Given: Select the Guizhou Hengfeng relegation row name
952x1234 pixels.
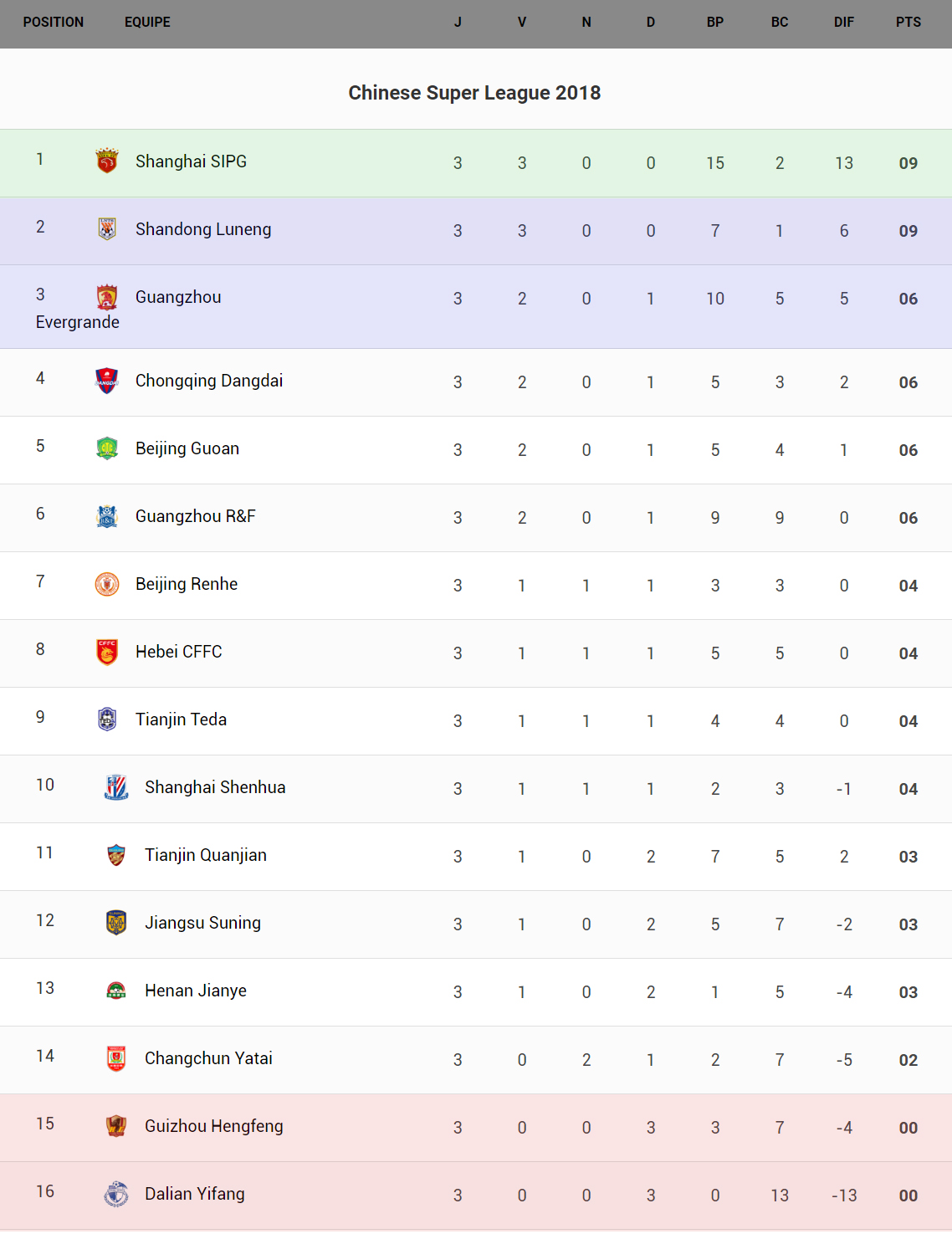Looking at the screenshot, I should [x=213, y=1126].
